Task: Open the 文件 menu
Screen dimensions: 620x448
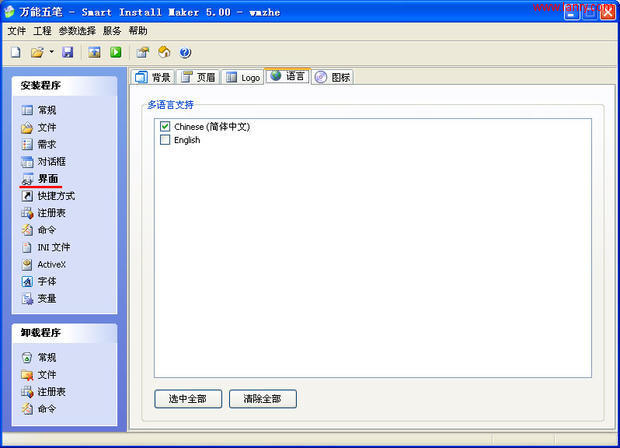Action: (x=17, y=31)
